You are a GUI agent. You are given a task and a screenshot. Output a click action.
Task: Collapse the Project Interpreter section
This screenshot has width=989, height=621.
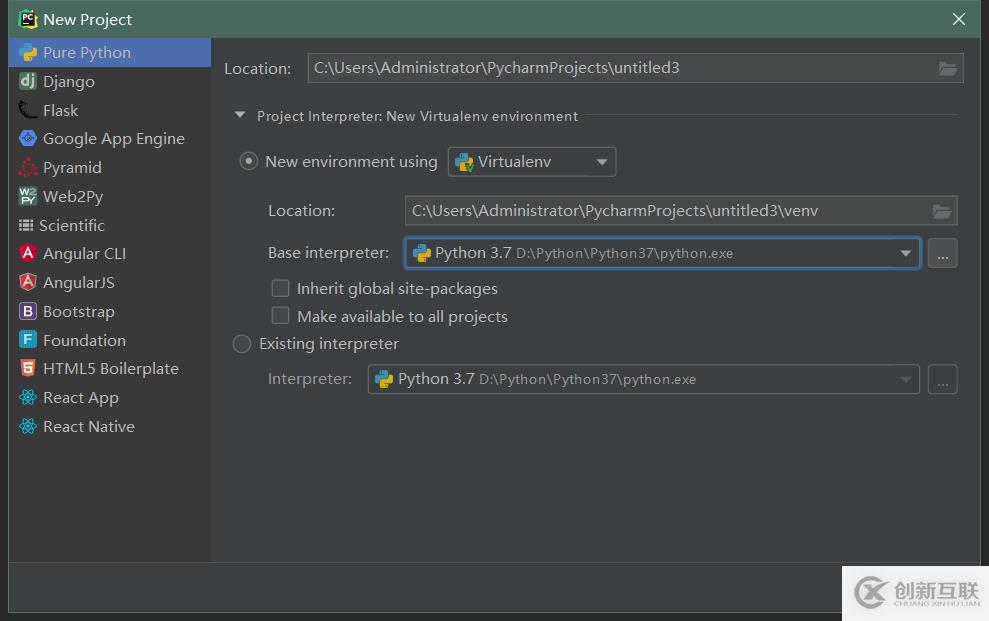click(240, 116)
